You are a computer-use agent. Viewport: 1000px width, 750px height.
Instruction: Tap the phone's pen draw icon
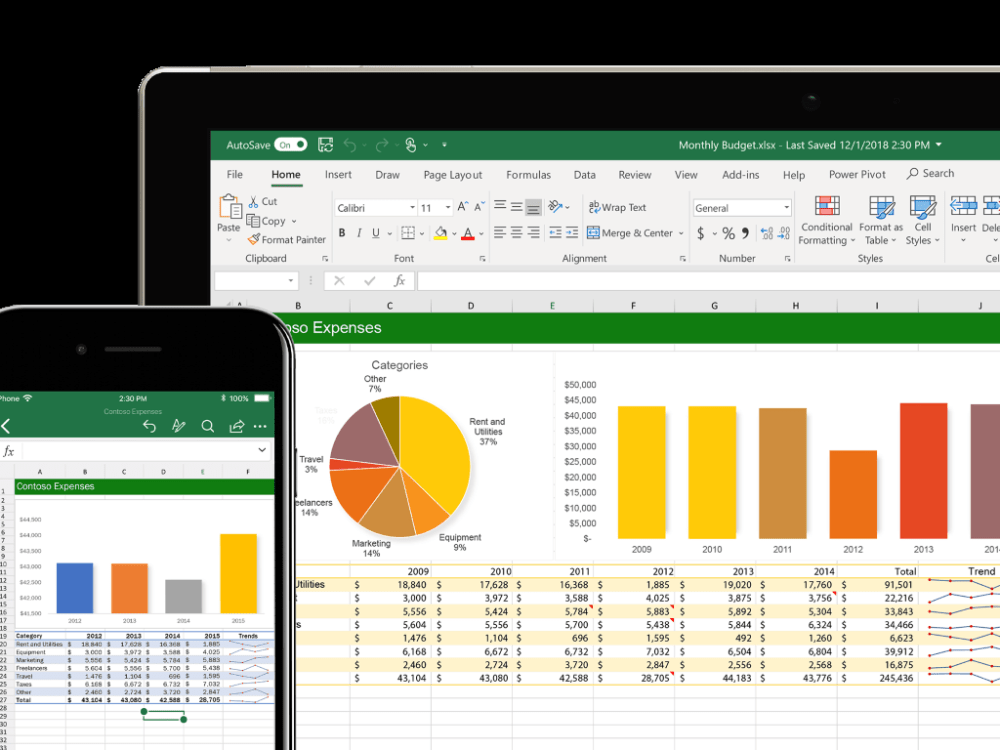point(179,426)
